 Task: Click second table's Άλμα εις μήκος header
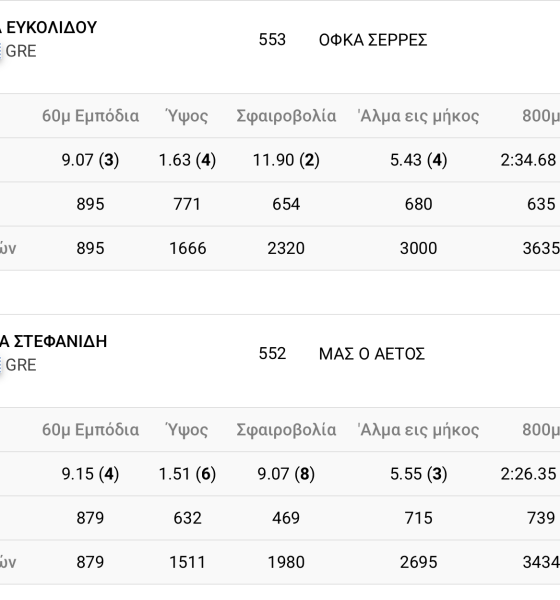pos(418,430)
